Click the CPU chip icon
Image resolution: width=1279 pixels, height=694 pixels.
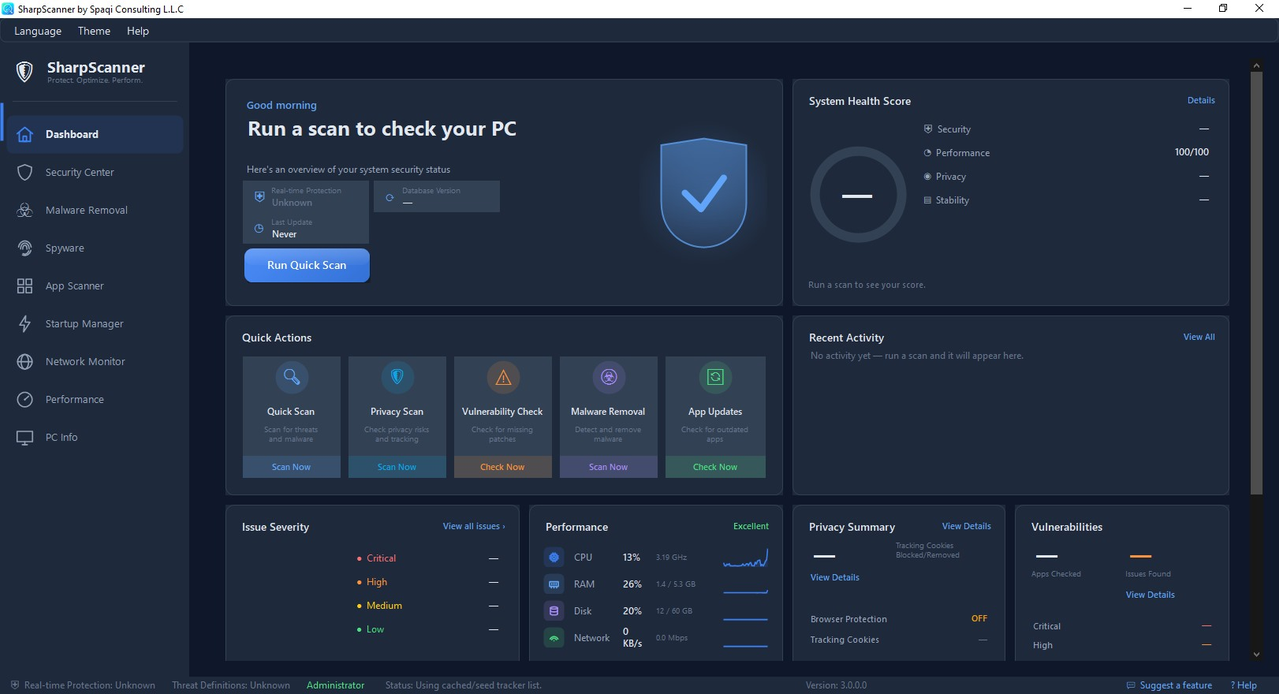554,557
